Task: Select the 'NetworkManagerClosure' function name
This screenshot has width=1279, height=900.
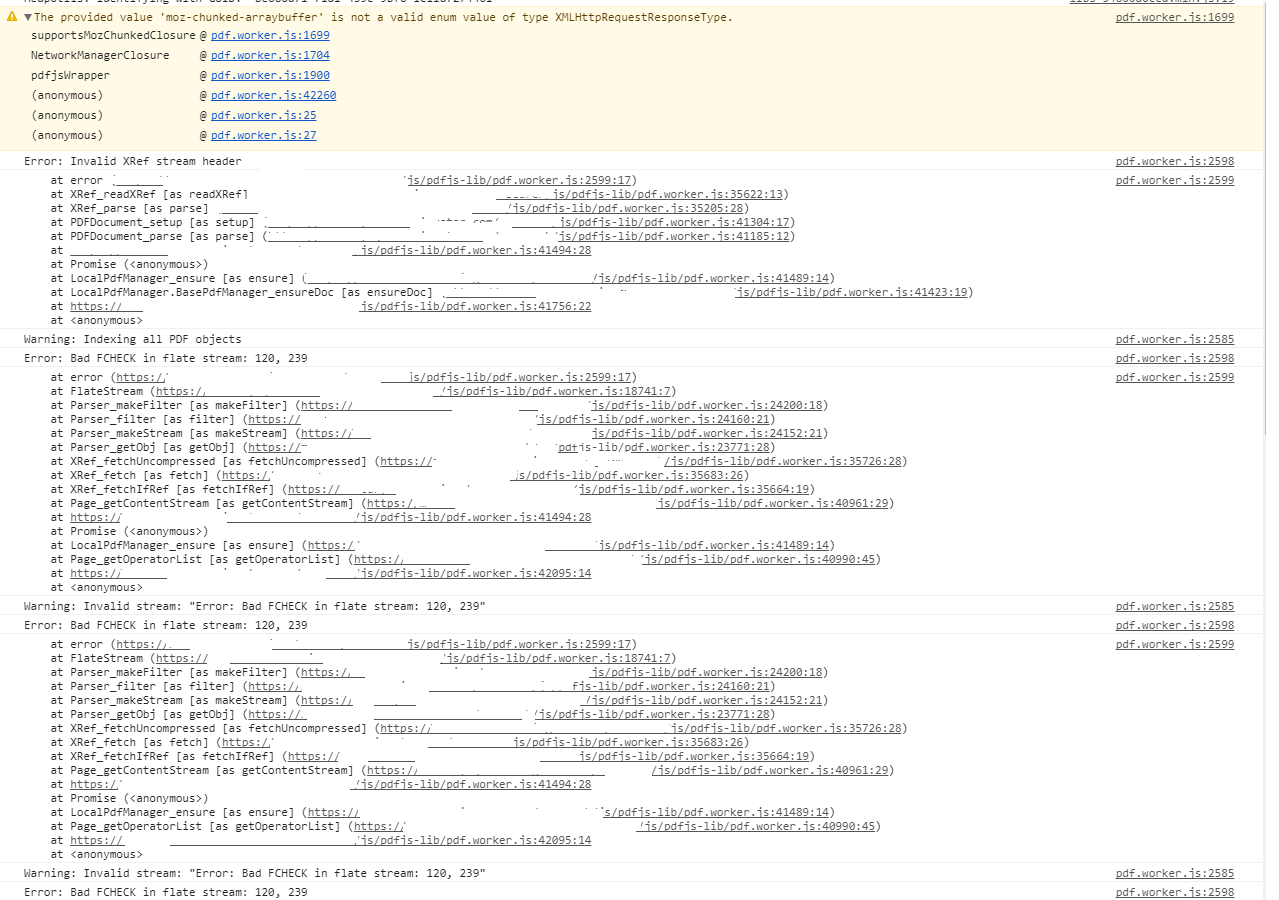Action: [100, 55]
